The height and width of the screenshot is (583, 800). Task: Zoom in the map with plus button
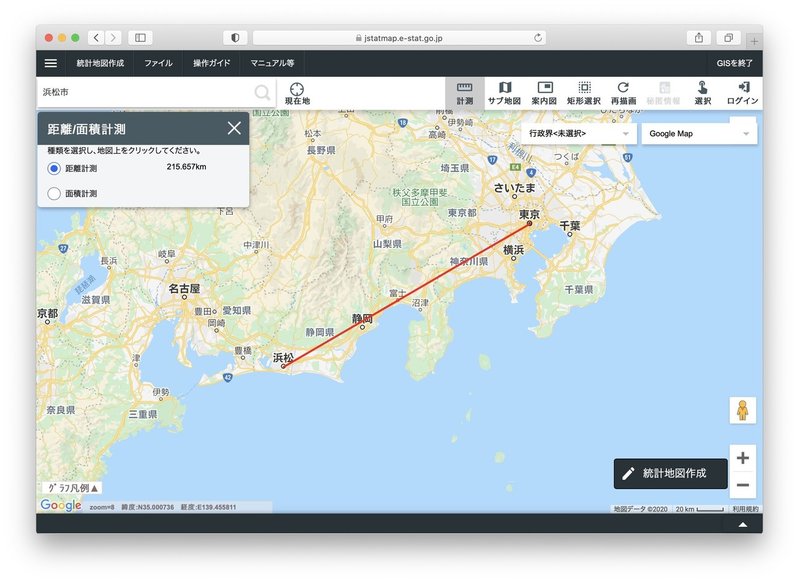(743, 458)
